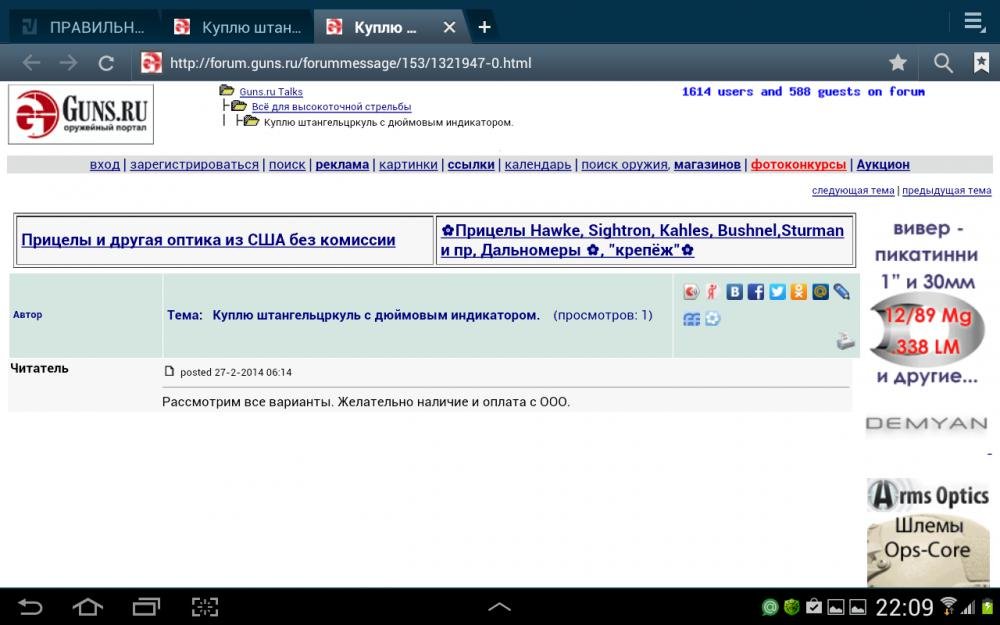Open the printer-friendly version of the topic
1000x625 pixels.
[846, 340]
